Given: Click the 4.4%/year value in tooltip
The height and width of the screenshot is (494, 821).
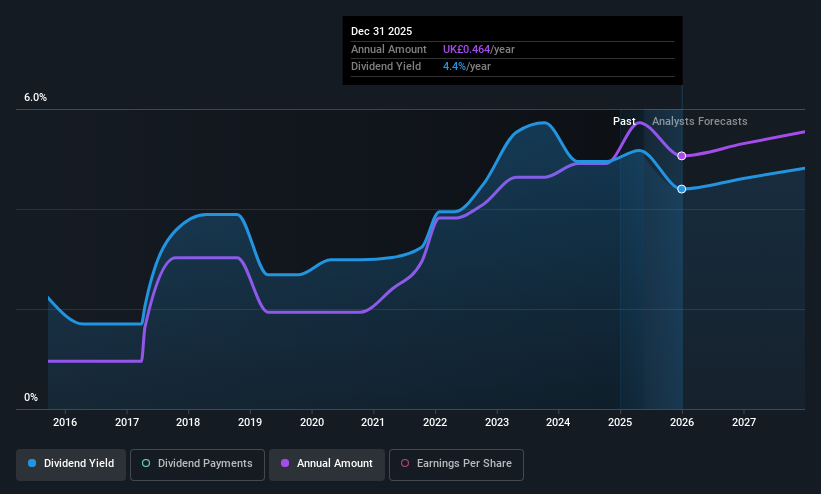Looking at the screenshot, I should tap(467, 67).
